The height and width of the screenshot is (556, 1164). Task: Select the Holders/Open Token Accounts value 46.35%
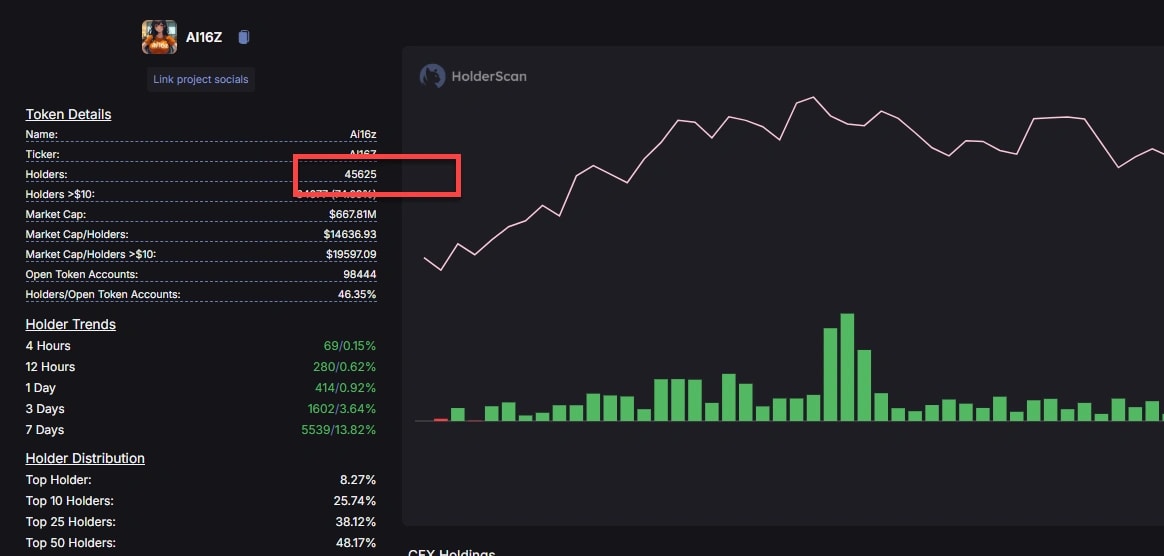pos(357,295)
